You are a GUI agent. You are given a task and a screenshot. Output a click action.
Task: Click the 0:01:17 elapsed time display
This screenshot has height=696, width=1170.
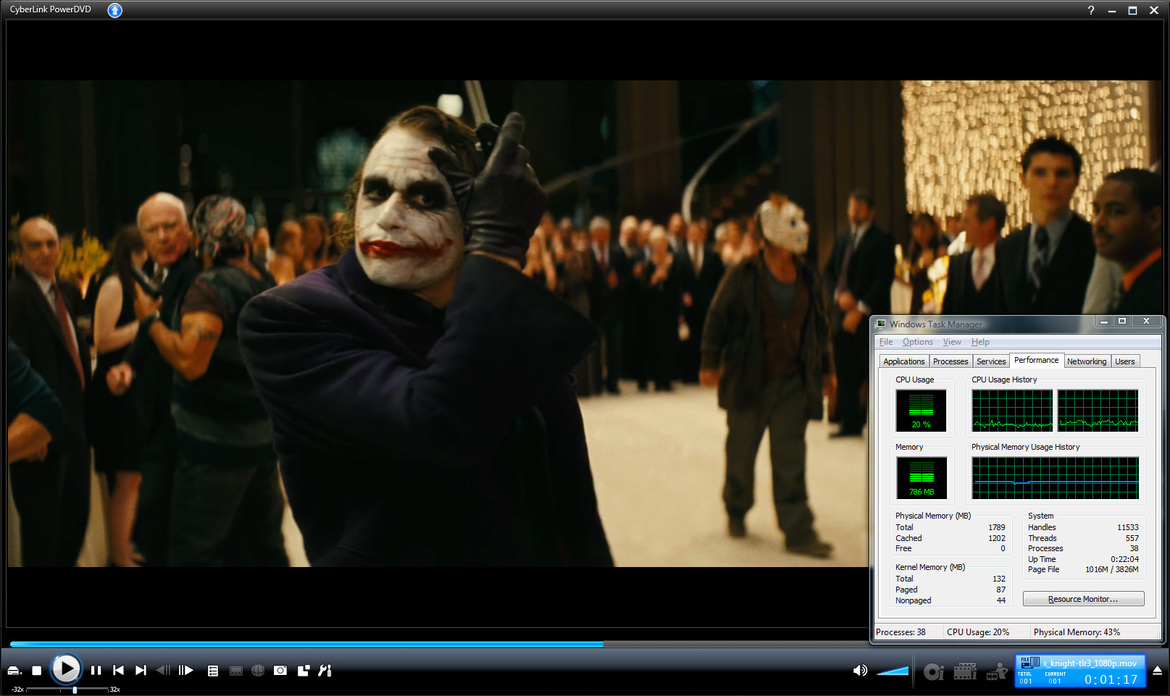[1110, 680]
